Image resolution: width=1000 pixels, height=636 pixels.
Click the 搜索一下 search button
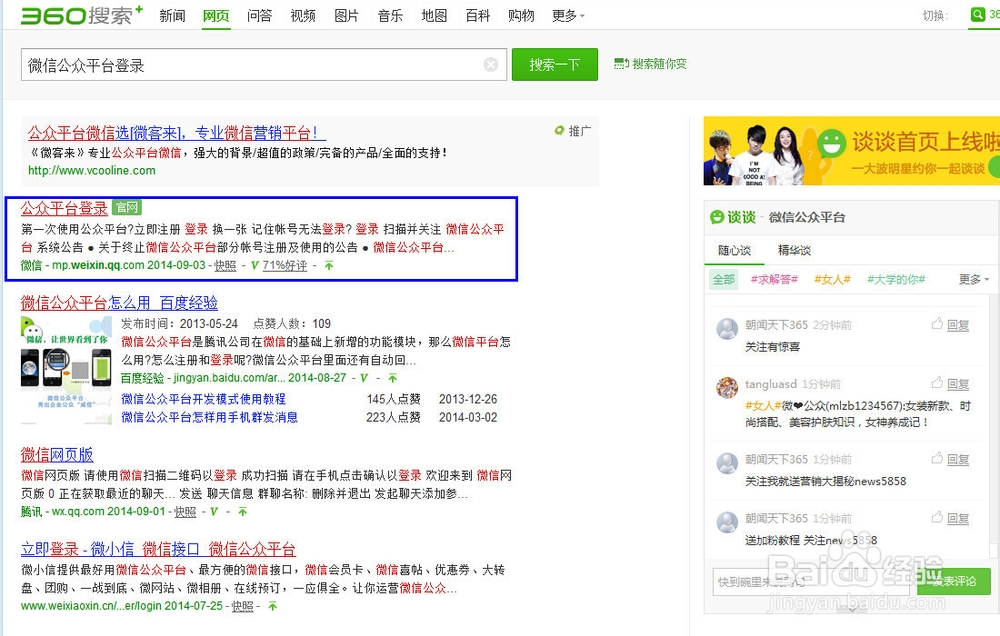[555, 63]
